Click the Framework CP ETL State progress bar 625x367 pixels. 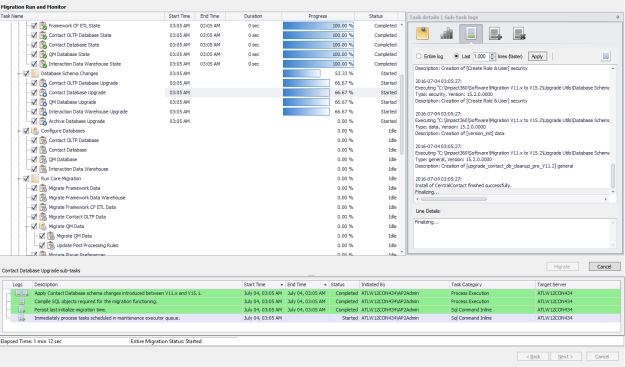tap(318, 26)
